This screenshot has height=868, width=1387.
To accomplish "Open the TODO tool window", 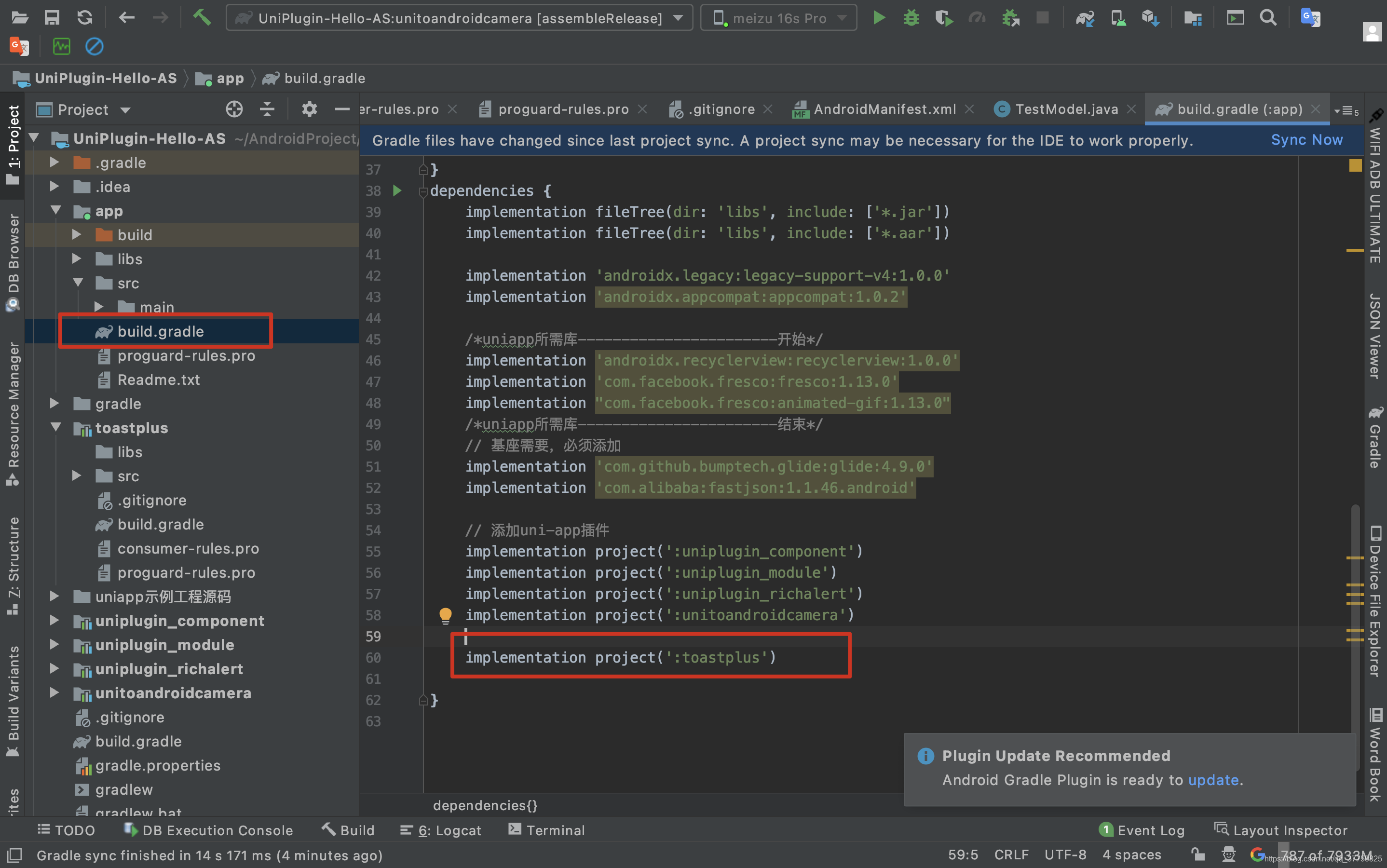I will [66, 830].
